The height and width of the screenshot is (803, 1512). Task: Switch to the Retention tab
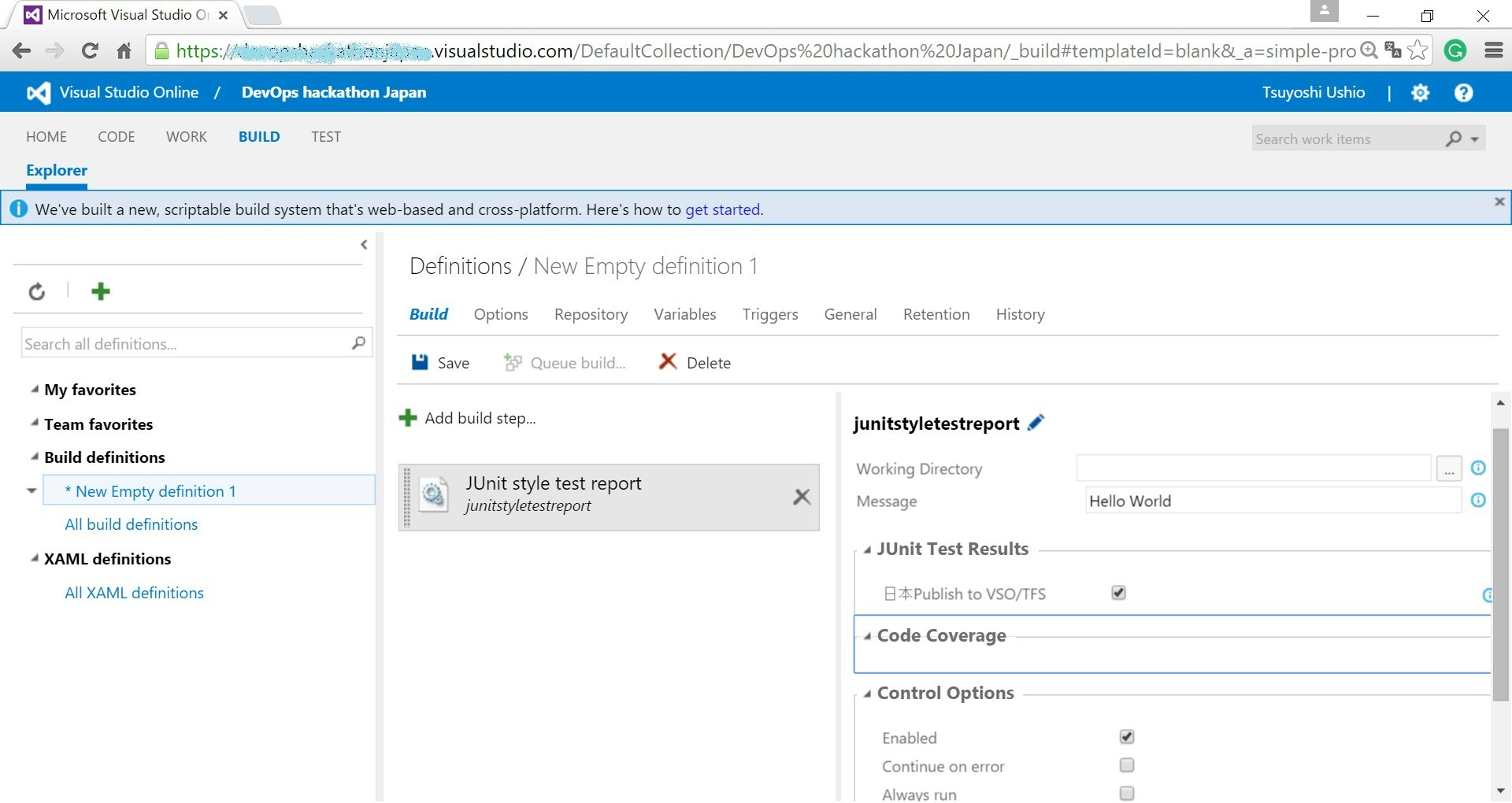click(x=936, y=314)
